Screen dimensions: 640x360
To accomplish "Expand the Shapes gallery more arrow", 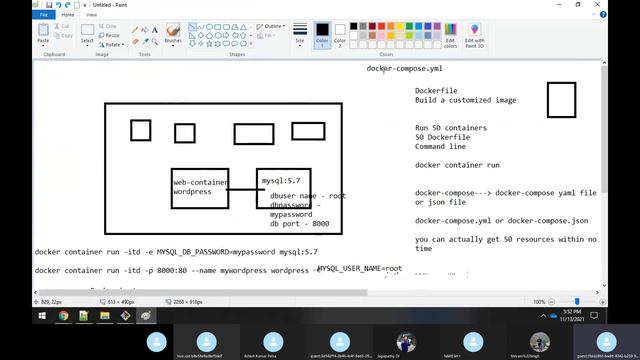I will 251,44.
